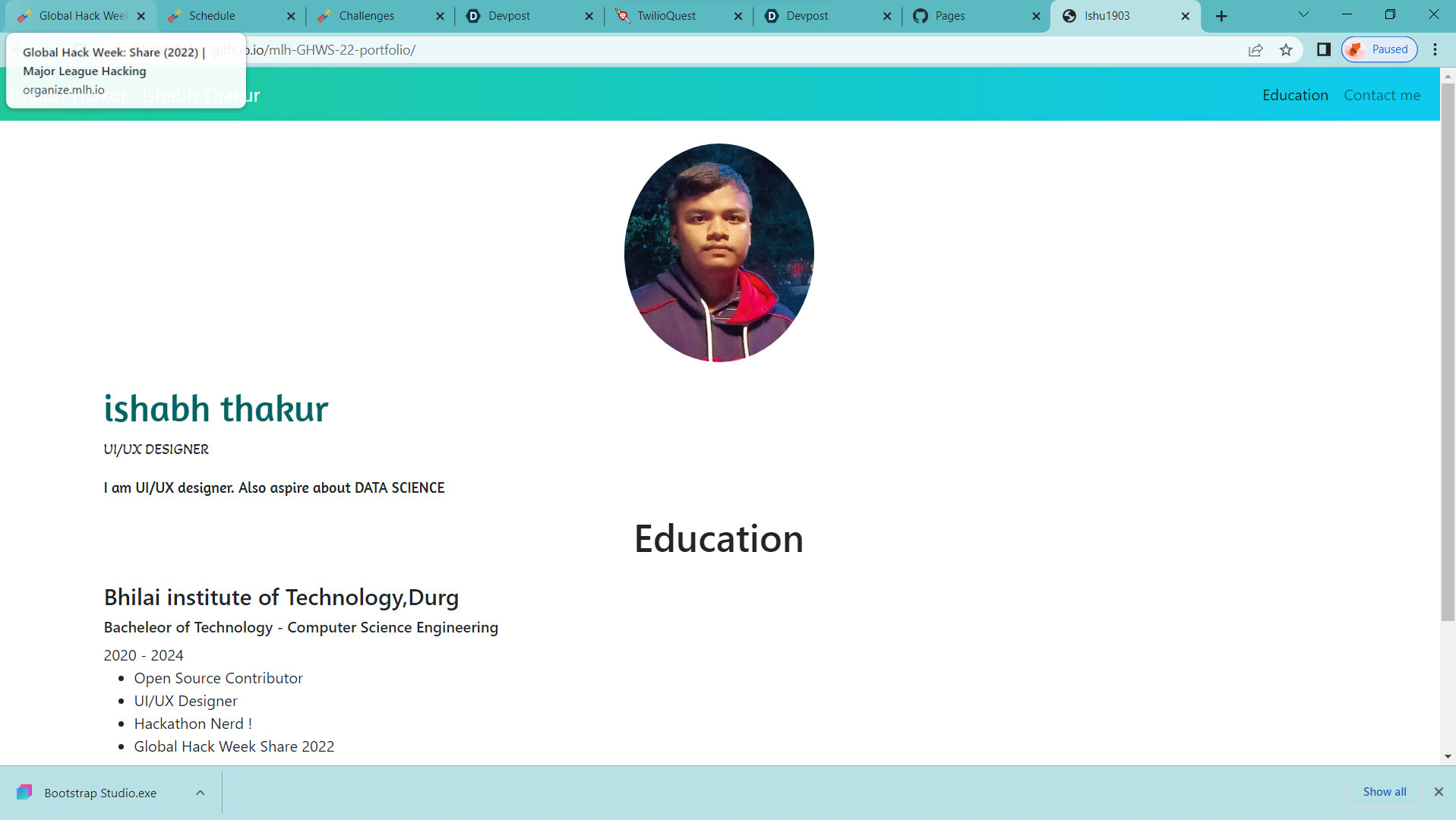
Task: Click the share this page icon
Action: (1255, 50)
